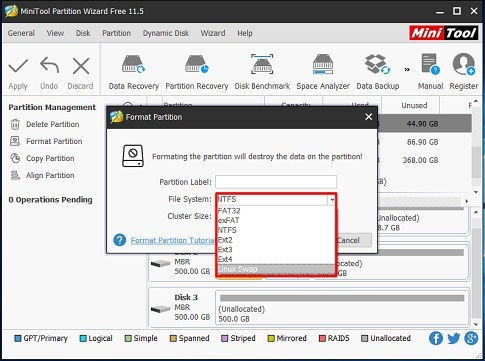Maximize the MiniTool Partition Wizard window
Screen dimensions: 485x361
(x=457, y=11)
